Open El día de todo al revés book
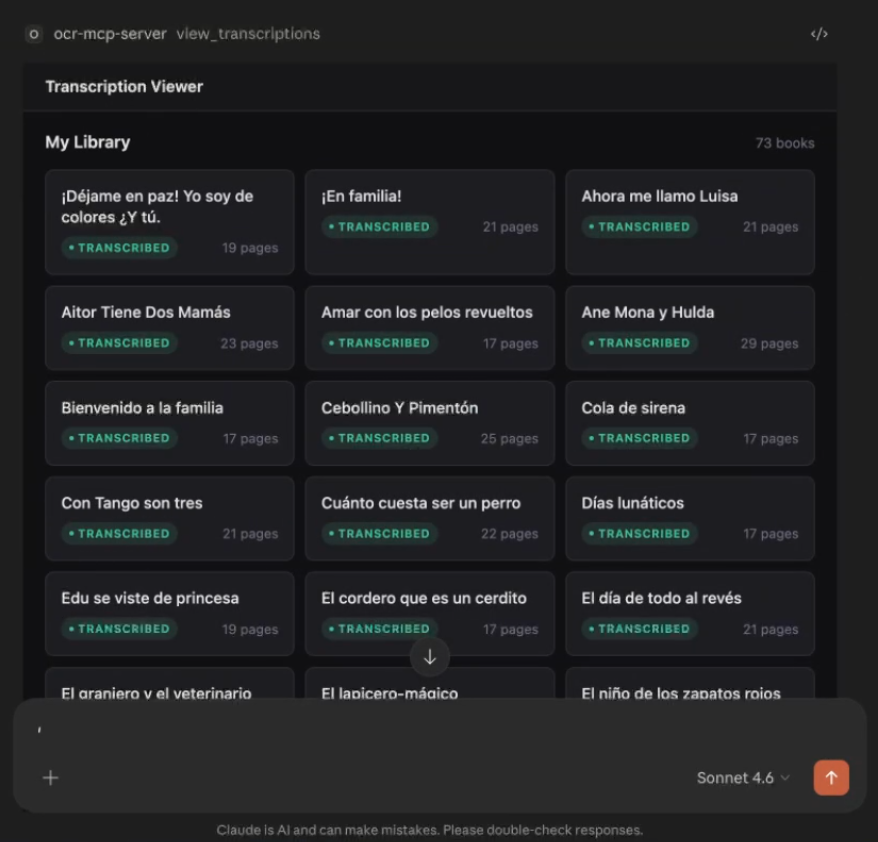The height and width of the screenshot is (842, 878). 690,614
